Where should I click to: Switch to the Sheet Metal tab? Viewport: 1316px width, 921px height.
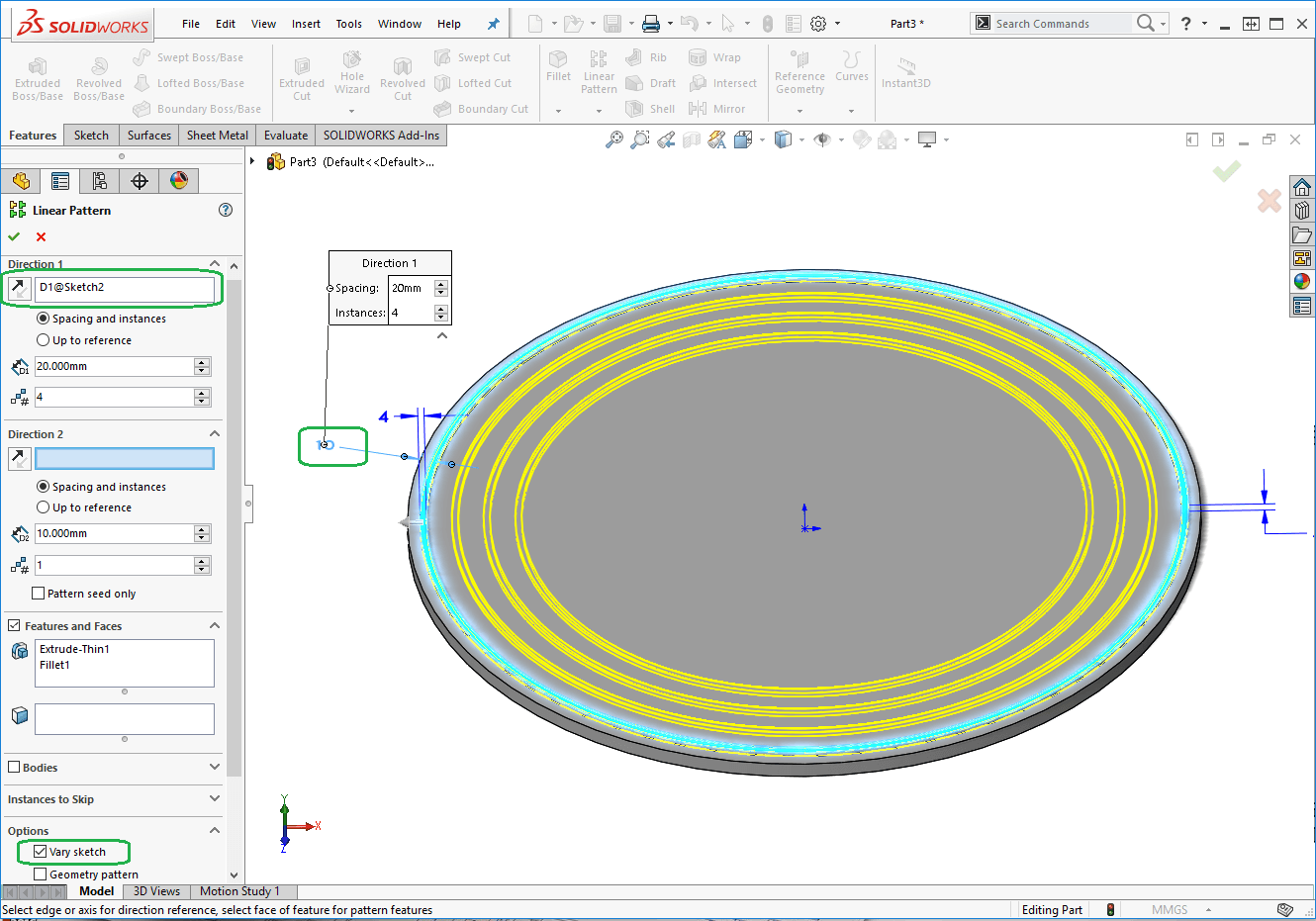[x=218, y=136]
